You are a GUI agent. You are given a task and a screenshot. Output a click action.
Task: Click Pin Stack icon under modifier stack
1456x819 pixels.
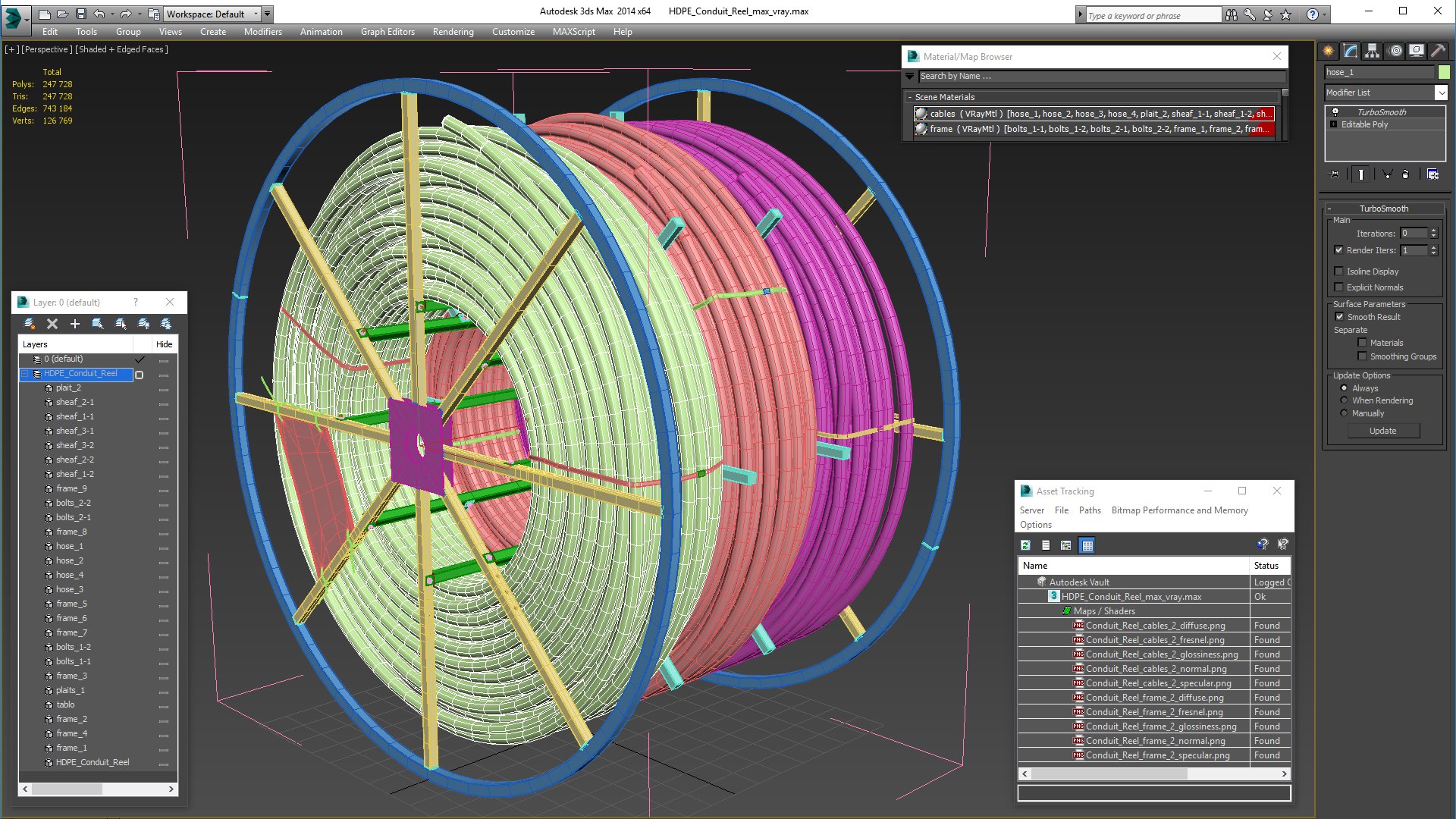1335,174
